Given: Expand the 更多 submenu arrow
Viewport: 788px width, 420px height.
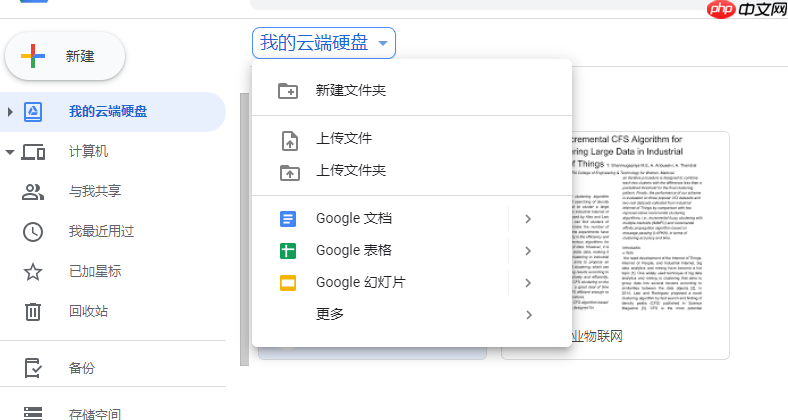Looking at the screenshot, I should (x=529, y=315).
